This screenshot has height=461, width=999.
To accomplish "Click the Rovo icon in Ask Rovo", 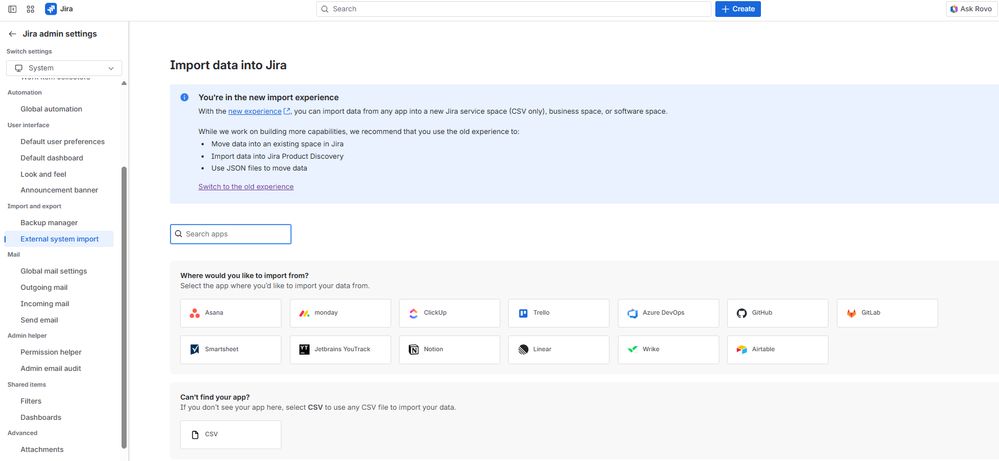I will point(954,9).
